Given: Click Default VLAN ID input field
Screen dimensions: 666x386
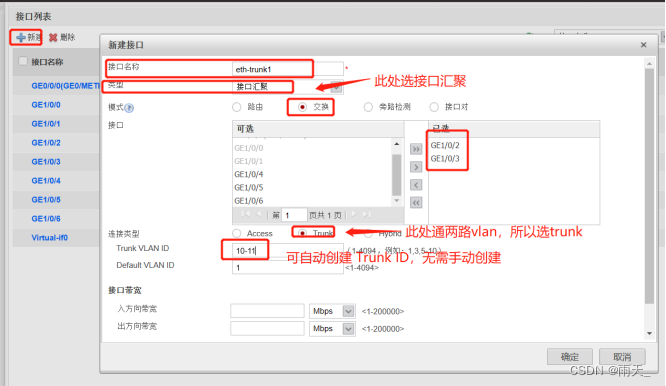Looking at the screenshot, I should click(288, 268).
